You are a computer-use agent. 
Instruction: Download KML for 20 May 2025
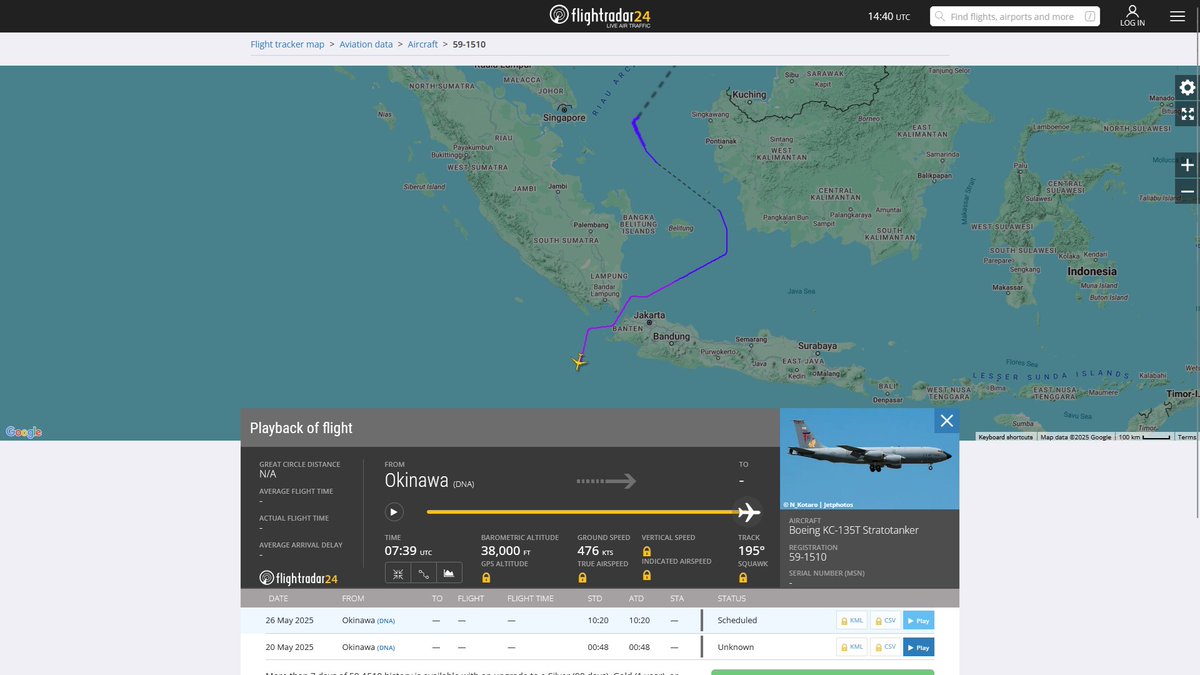pyautogui.click(x=851, y=647)
